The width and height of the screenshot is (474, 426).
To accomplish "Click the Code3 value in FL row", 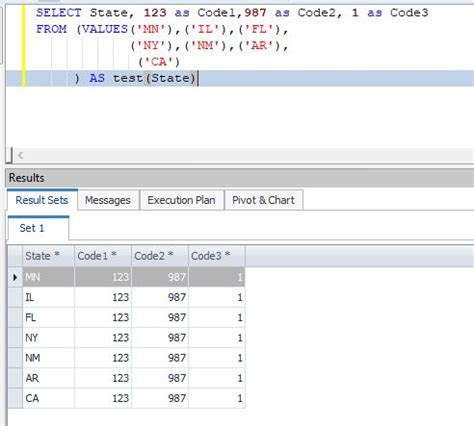I will [x=217, y=317].
